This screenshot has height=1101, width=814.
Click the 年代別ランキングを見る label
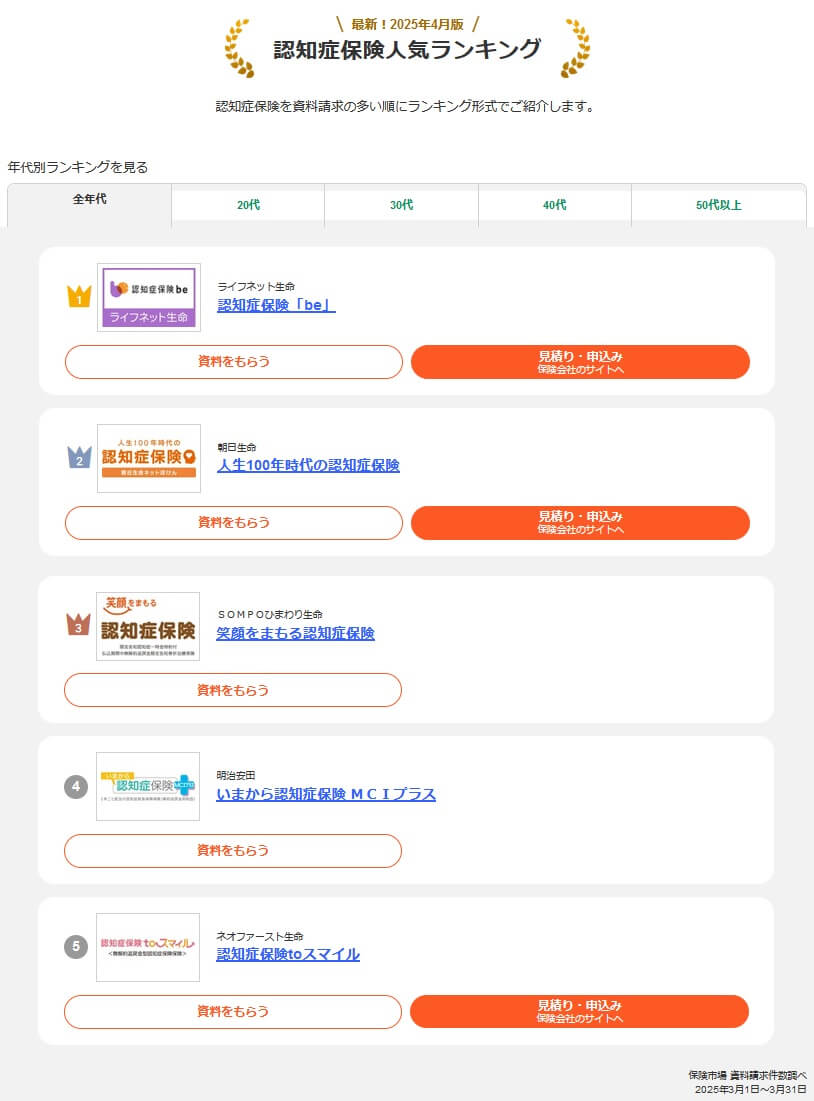(x=78, y=167)
